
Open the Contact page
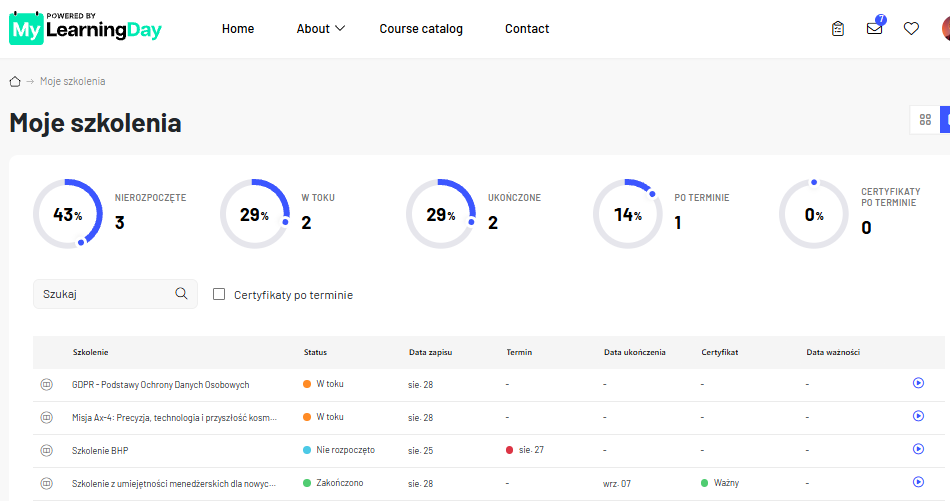tap(527, 28)
